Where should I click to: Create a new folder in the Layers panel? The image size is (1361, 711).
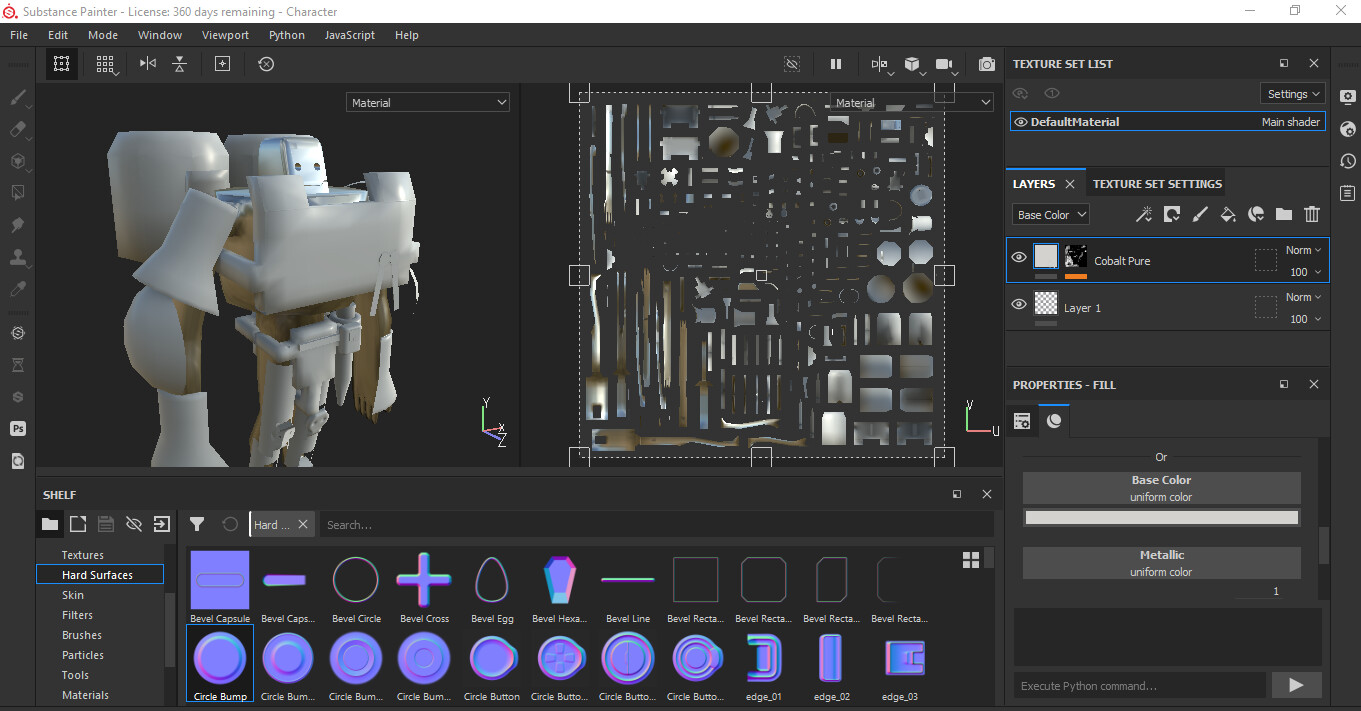pos(1284,214)
